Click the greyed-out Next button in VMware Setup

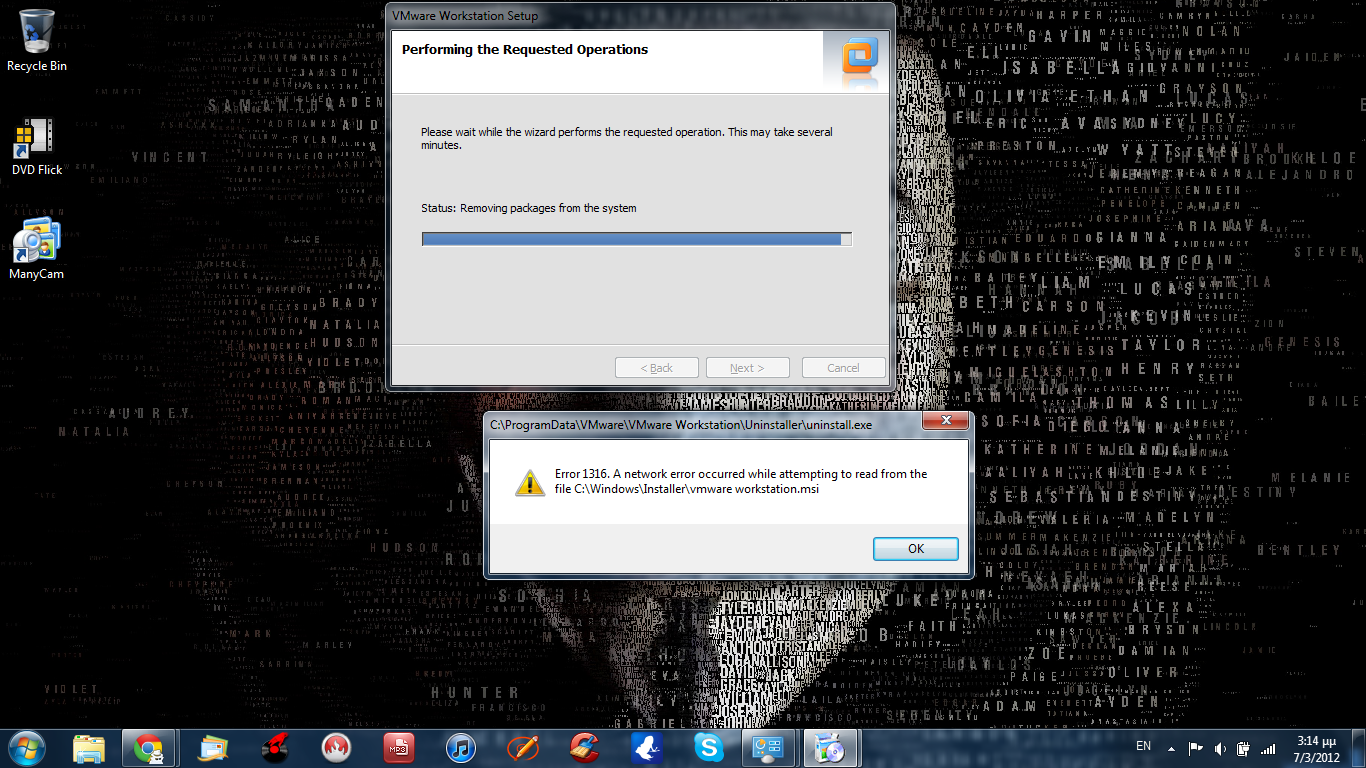coord(747,367)
